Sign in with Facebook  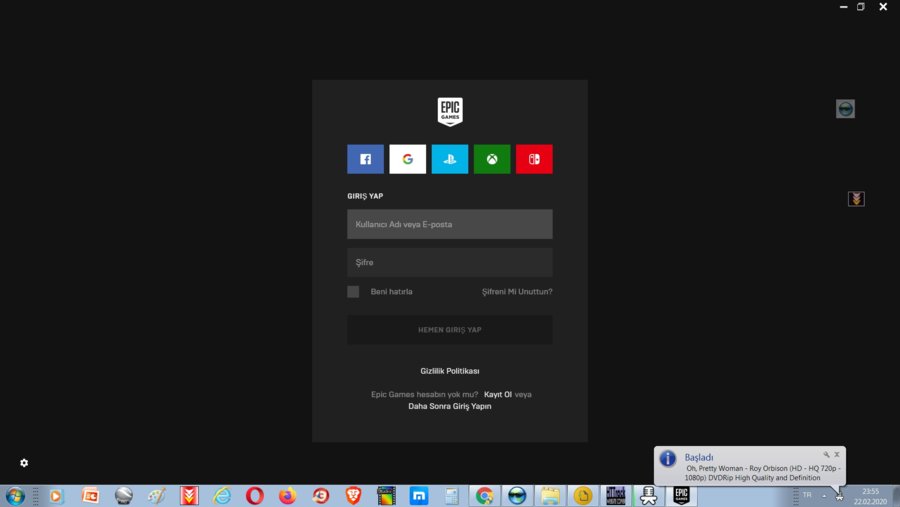pos(365,159)
